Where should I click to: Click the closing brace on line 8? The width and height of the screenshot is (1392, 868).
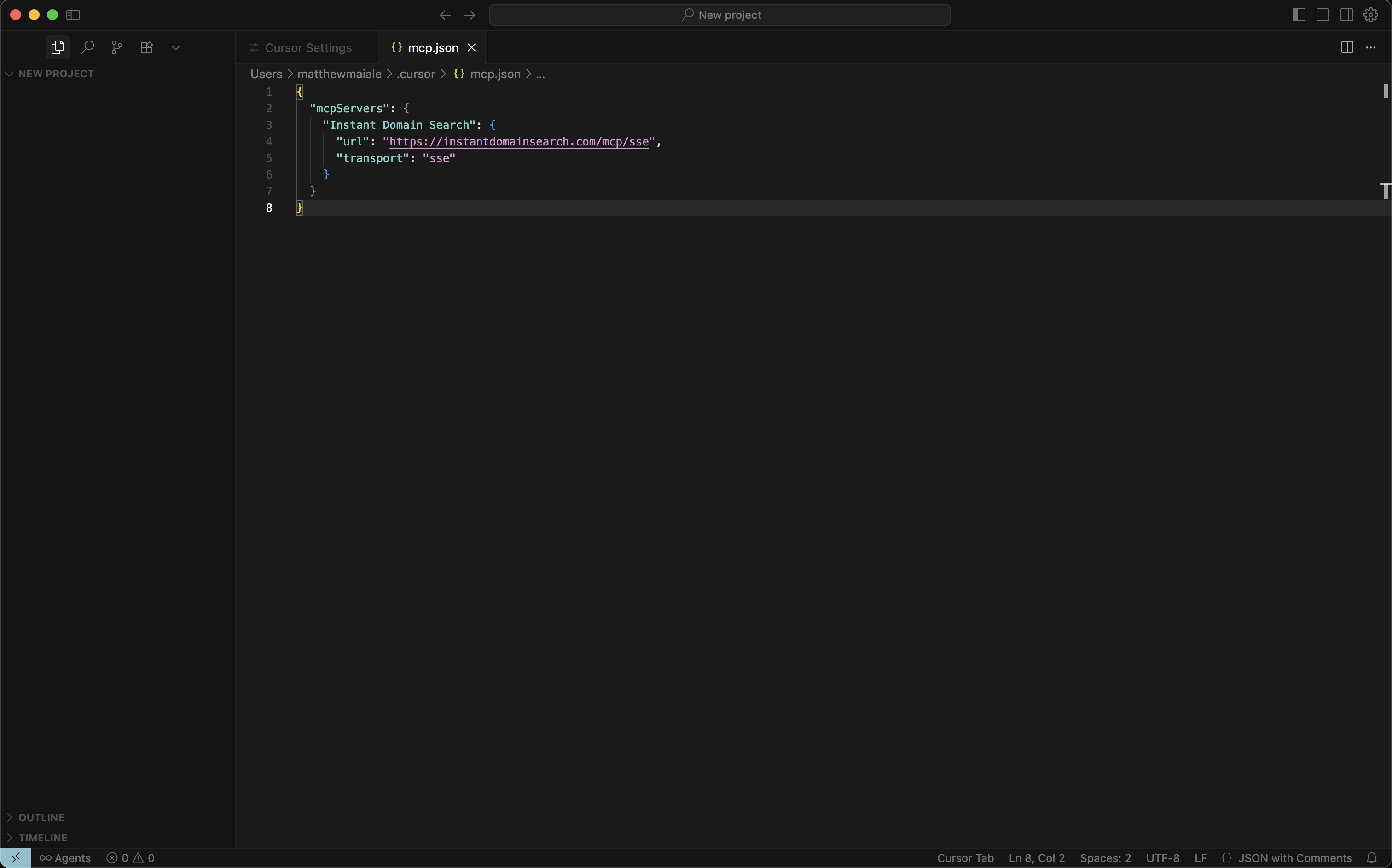[299, 208]
